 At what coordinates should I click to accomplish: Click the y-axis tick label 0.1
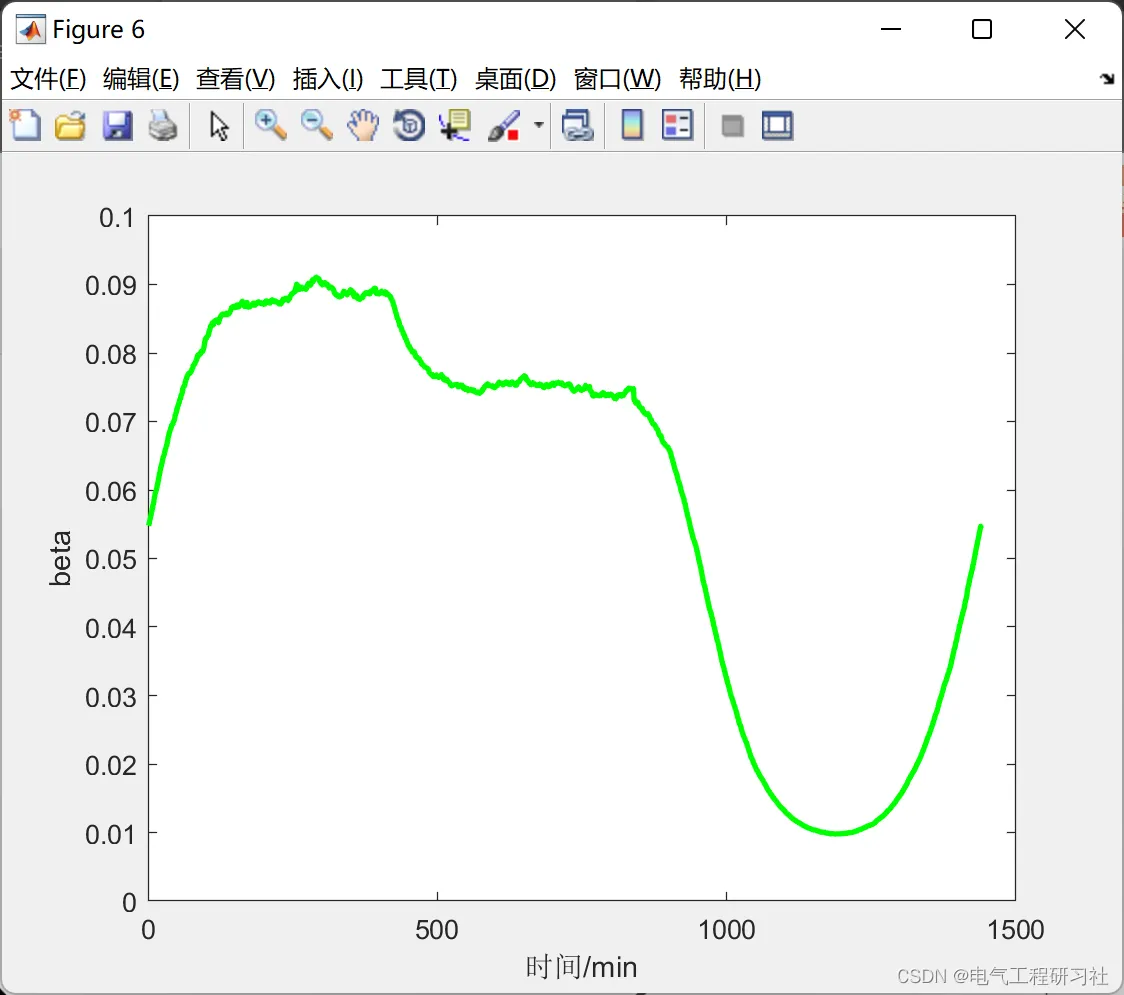point(116,218)
